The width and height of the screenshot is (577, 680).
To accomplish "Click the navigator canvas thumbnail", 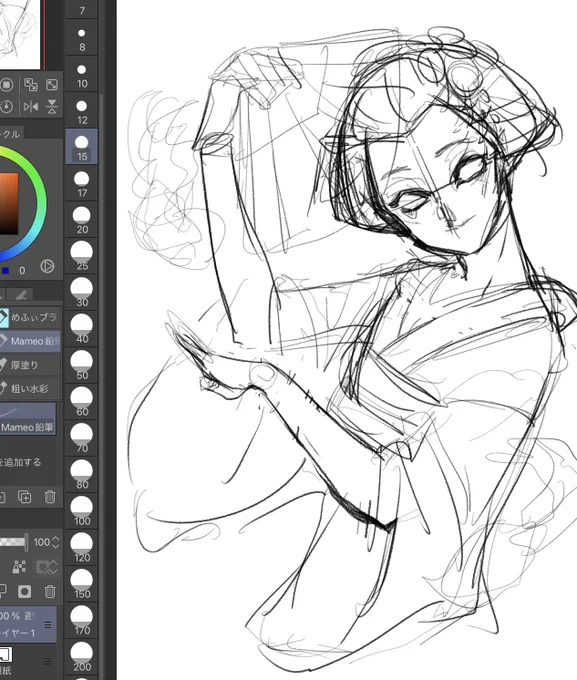I will 20,34.
